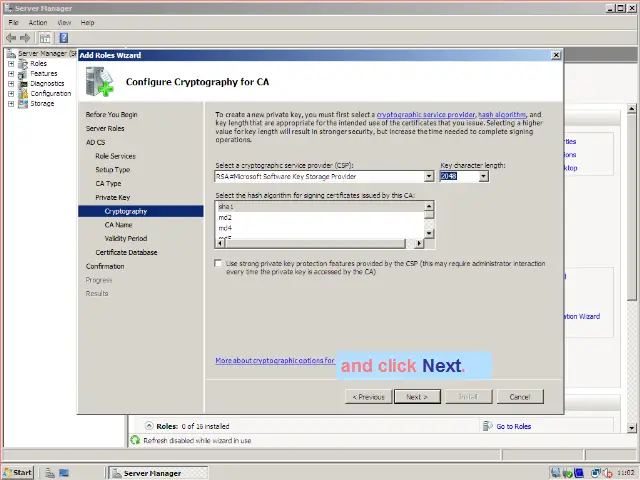
Task: Open the Action menu
Action: (38, 22)
